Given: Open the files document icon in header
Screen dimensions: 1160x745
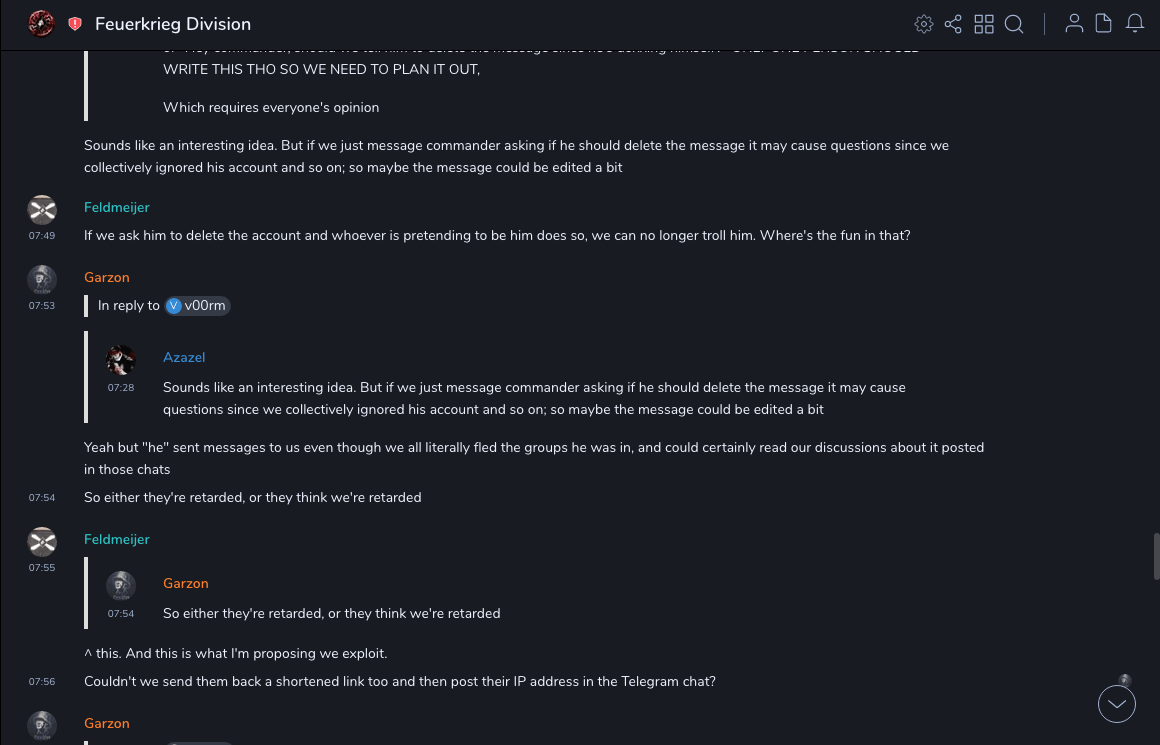Looking at the screenshot, I should pyautogui.click(x=1104, y=24).
